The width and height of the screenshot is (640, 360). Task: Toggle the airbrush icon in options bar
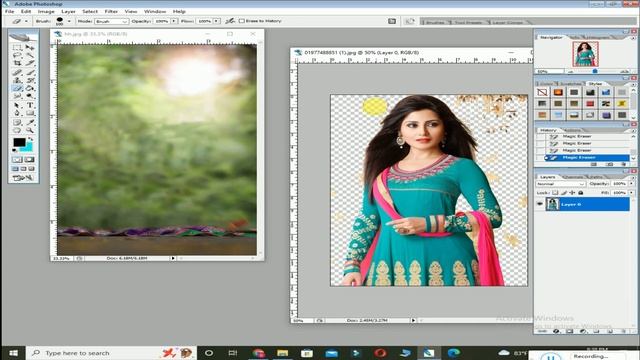tap(230, 21)
